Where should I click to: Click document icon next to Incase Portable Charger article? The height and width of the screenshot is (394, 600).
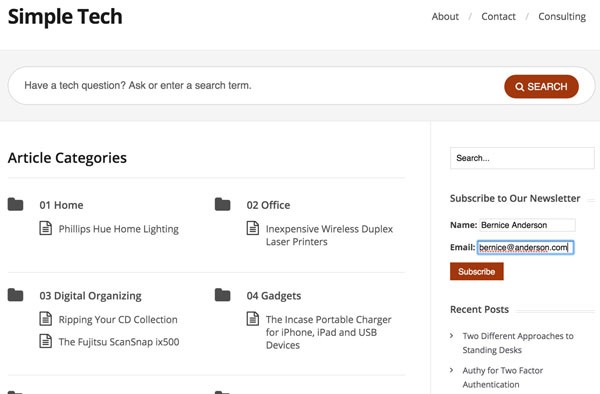(x=253, y=319)
